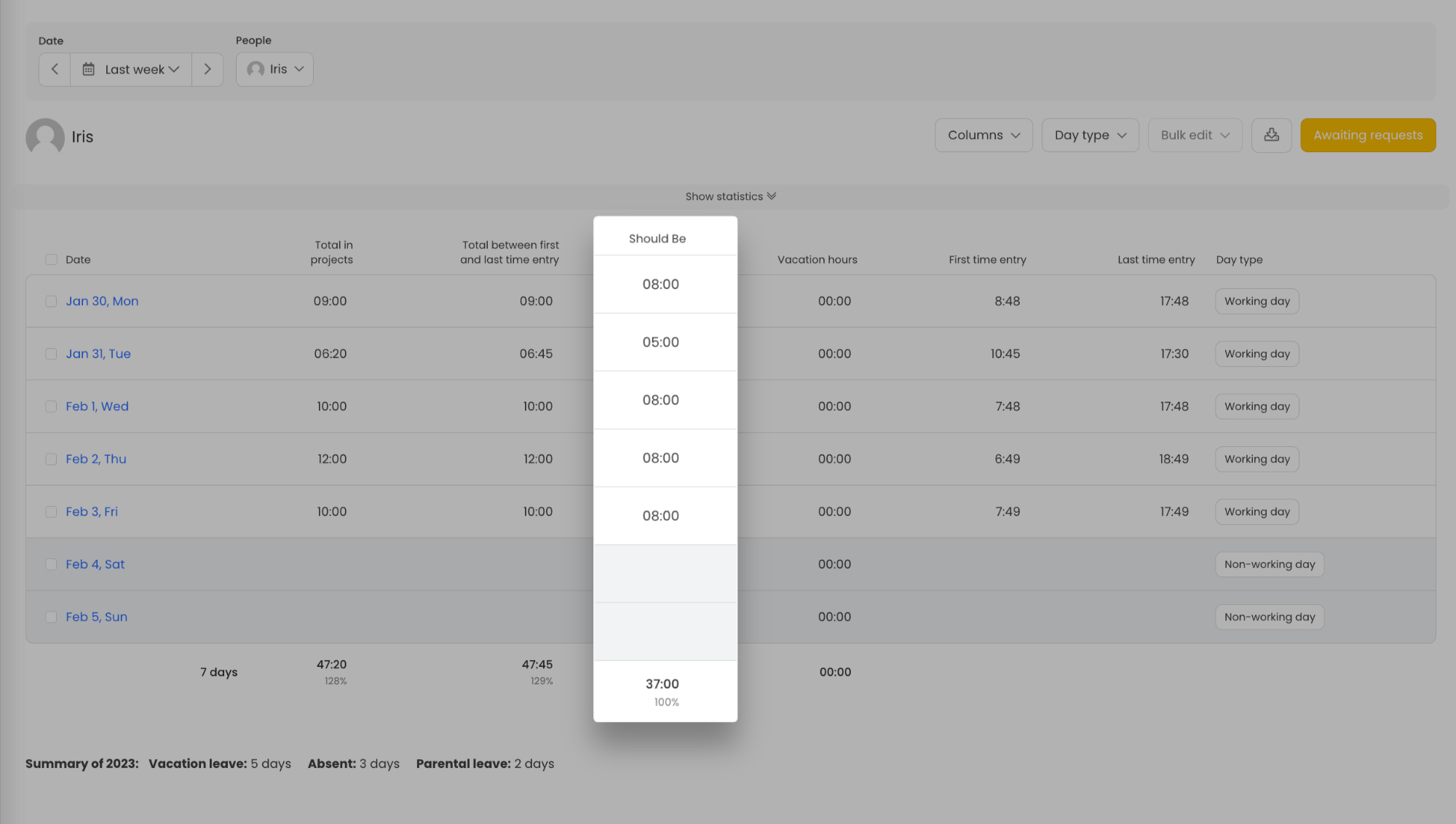Check the Jan 30, Mon row checkbox
1456x824 pixels.
(x=51, y=301)
